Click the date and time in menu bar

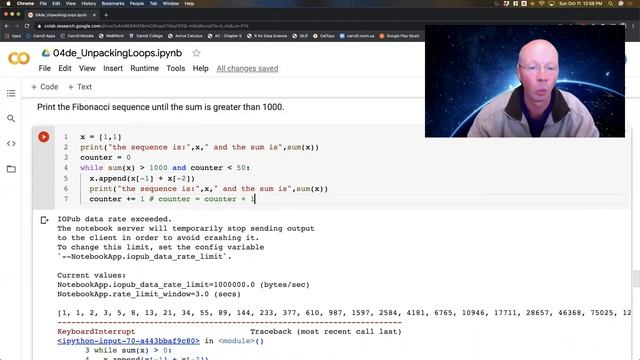click(x=580, y=3)
